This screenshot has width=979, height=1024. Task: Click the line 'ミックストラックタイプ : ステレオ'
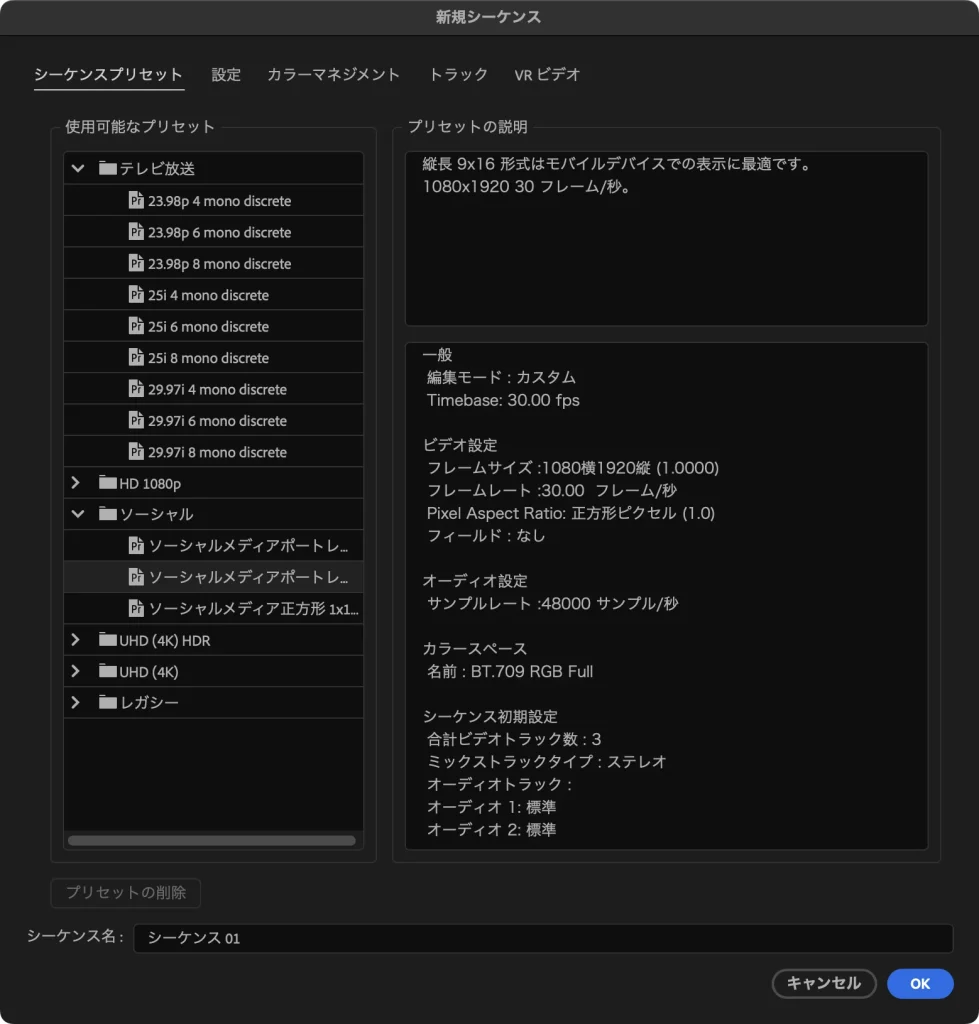tap(547, 761)
